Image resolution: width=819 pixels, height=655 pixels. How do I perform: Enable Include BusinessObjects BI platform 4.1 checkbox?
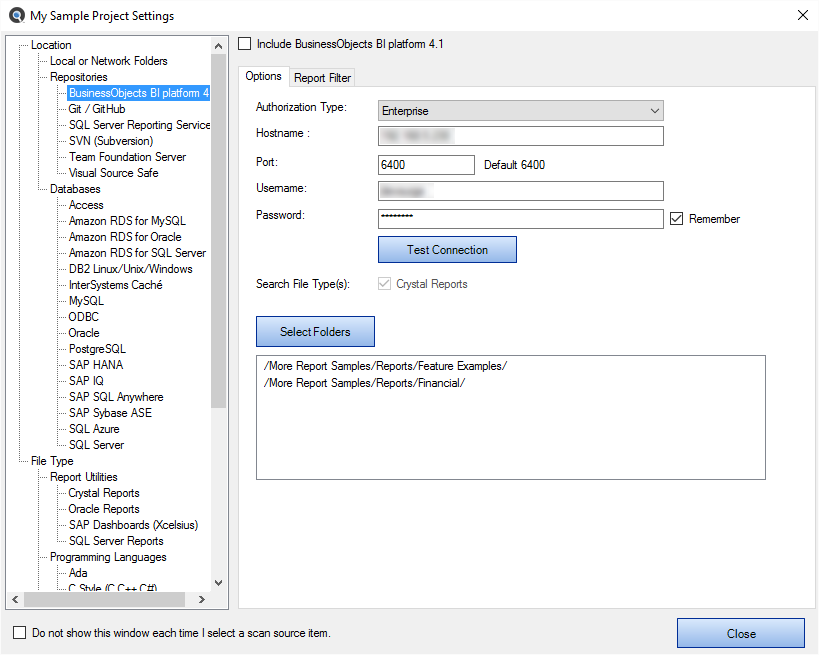244,43
